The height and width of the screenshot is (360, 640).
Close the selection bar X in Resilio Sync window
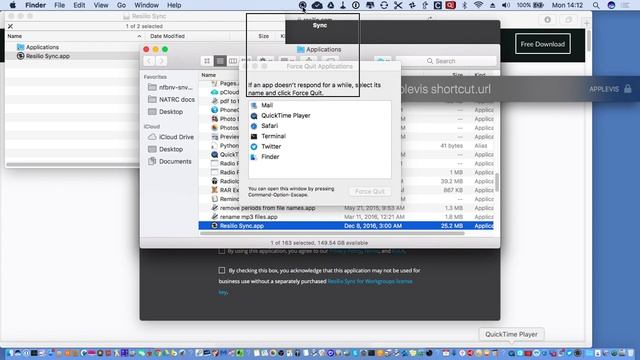[10, 26]
